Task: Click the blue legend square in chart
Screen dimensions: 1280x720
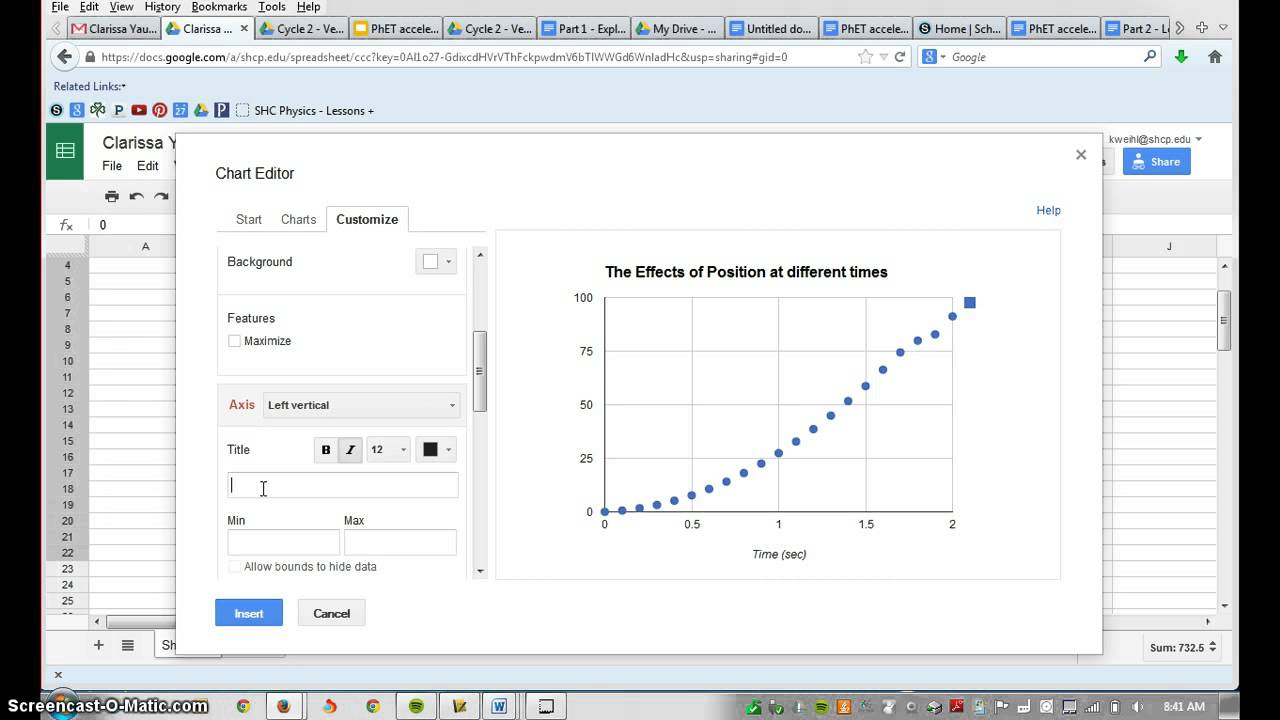Action: (969, 302)
